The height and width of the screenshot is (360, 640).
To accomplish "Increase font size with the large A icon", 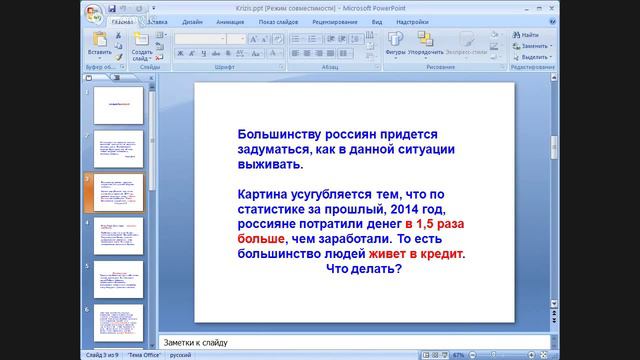I will 253,39.
